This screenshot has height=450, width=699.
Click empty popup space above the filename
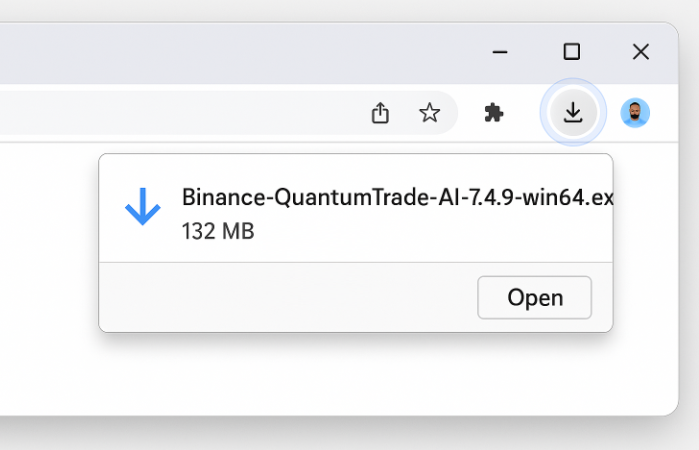tap(356, 169)
